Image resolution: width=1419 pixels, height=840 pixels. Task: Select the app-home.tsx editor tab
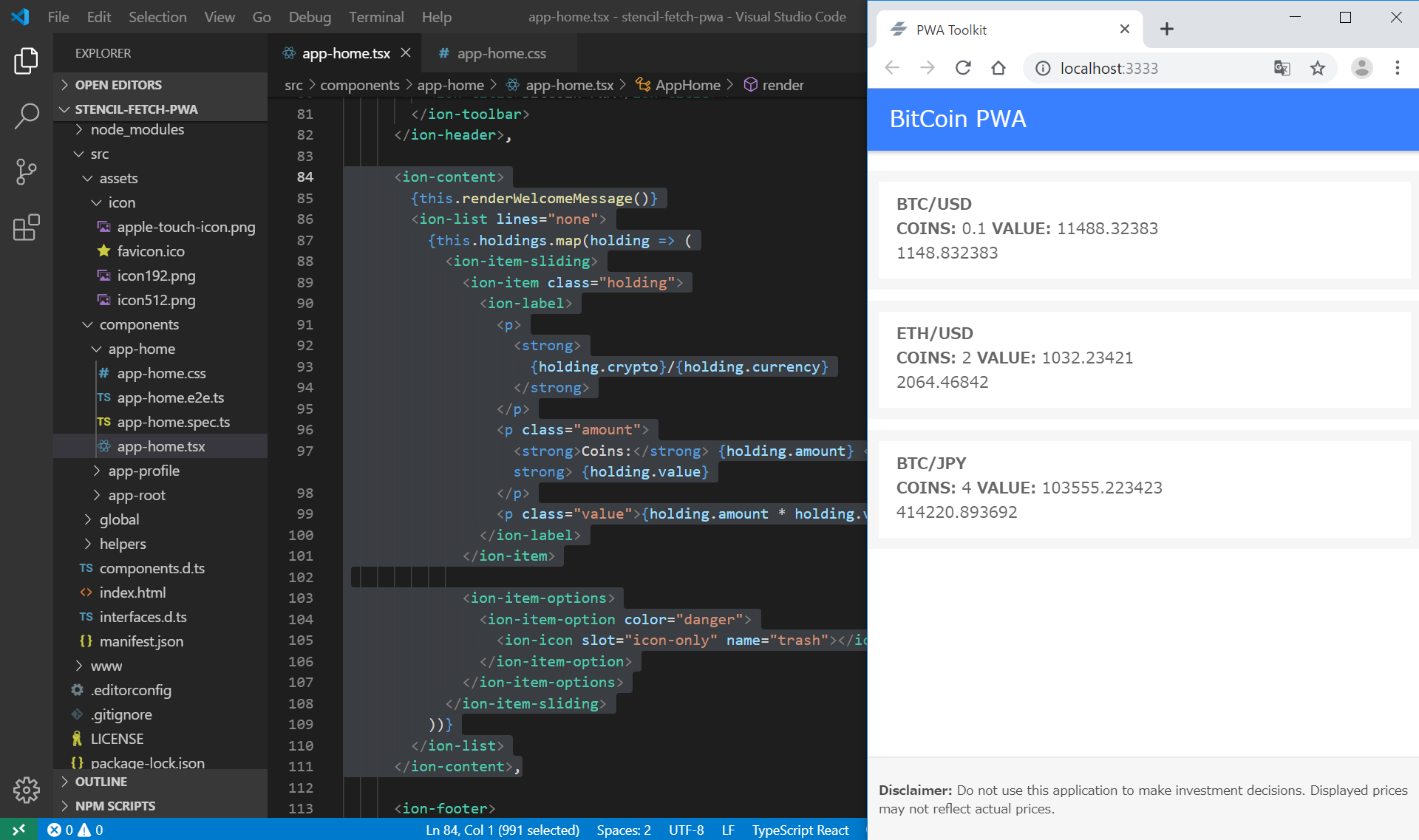click(x=346, y=53)
